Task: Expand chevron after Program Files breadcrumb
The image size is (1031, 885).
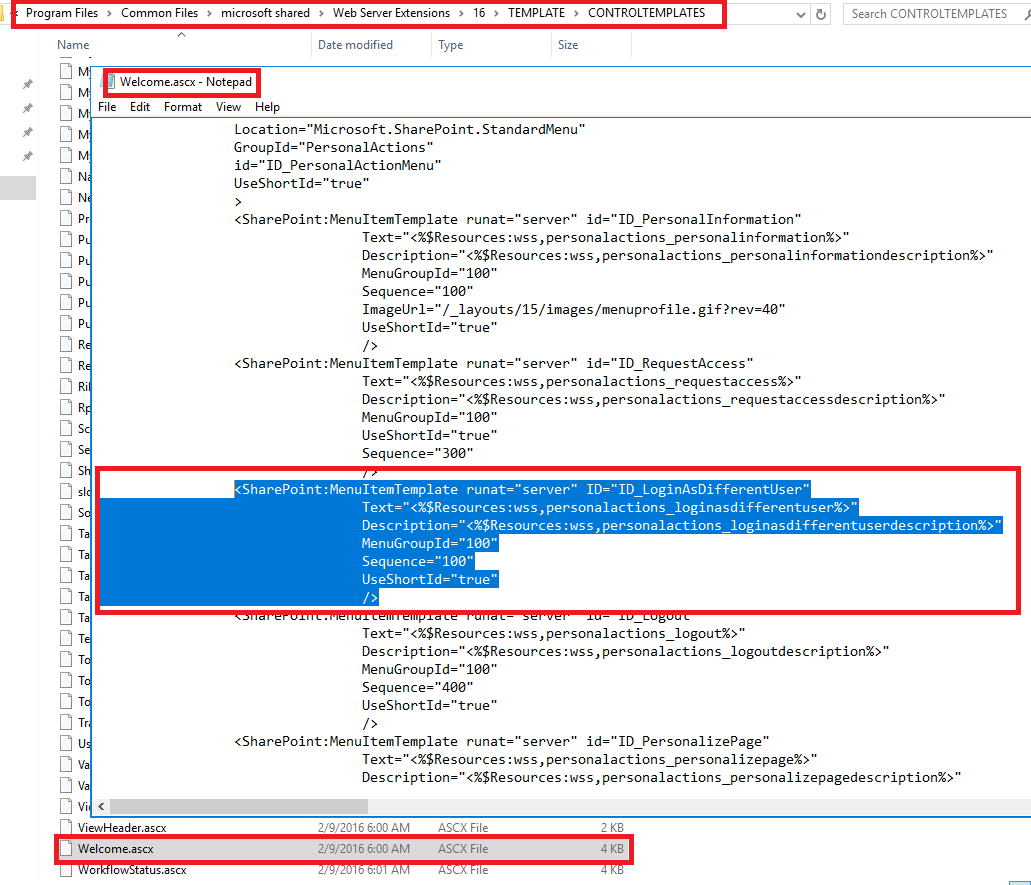Action: click(x=110, y=13)
